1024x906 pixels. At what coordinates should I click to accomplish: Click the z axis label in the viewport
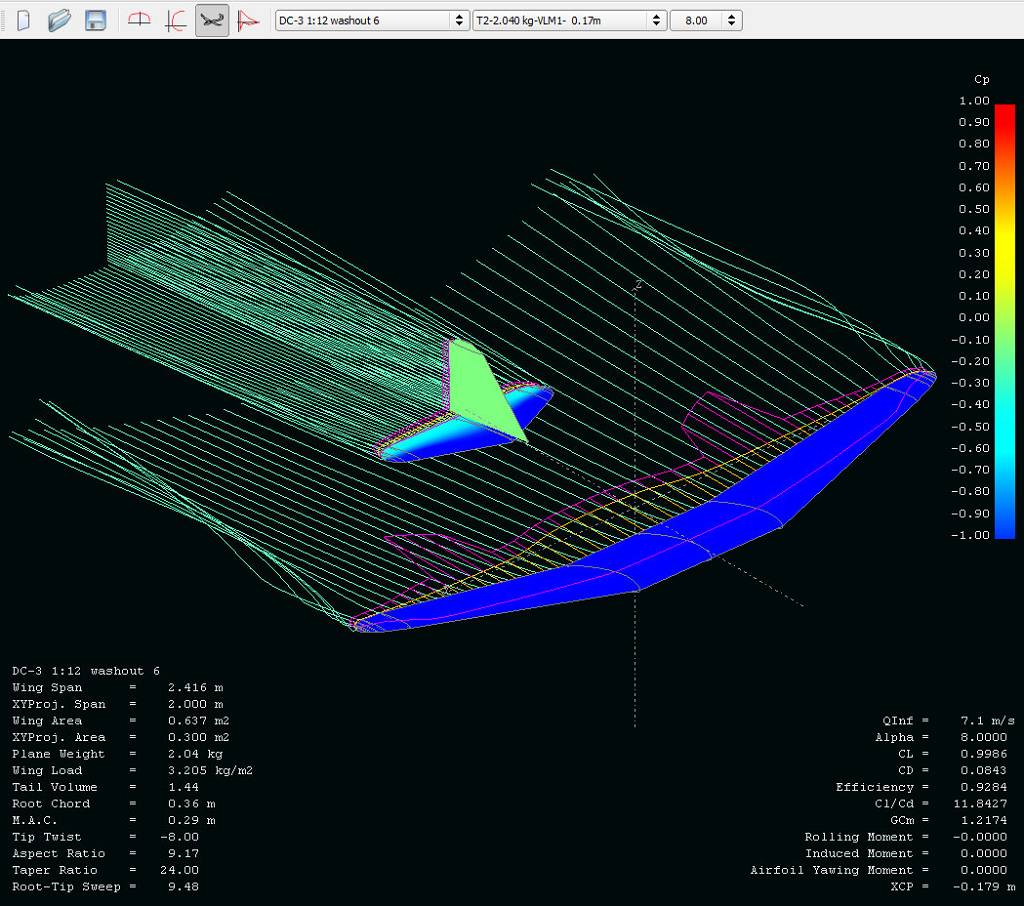click(638, 286)
